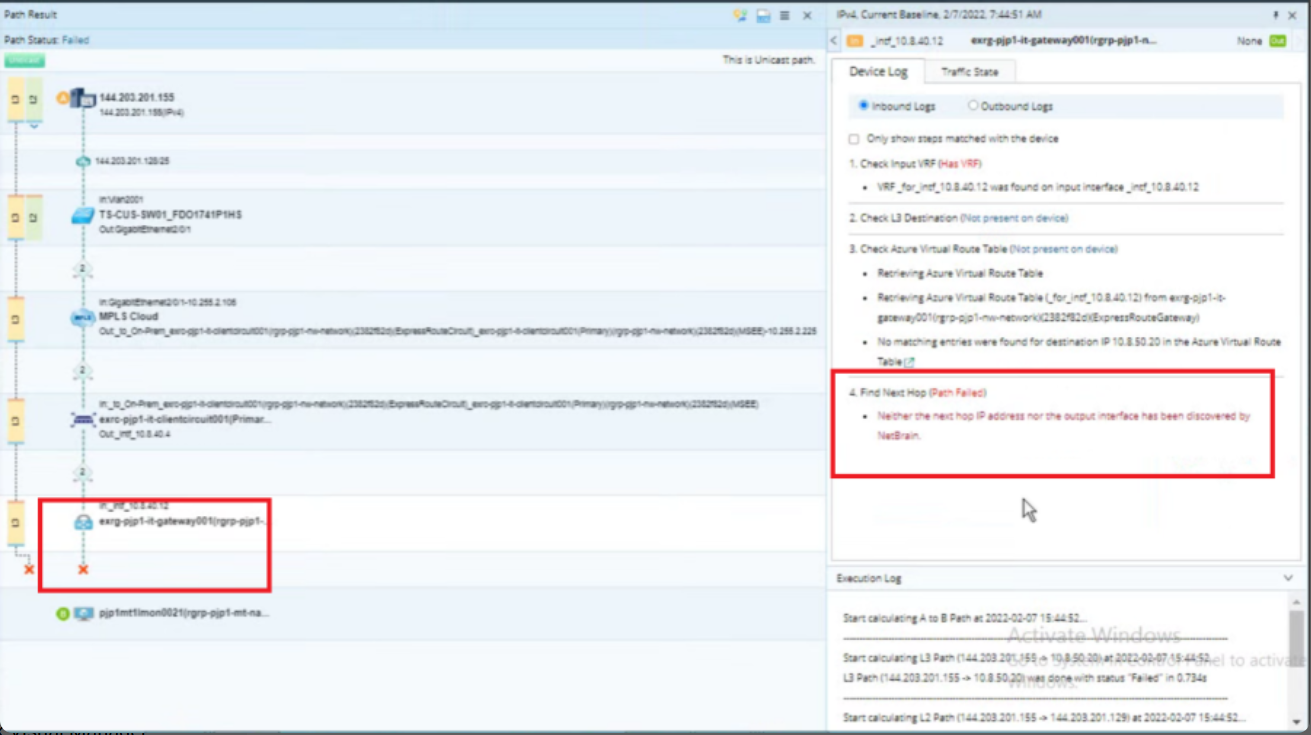This screenshot has width=1311, height=735.
Task: Open the Azure Virtual Route Table external link icon
Action: pos(910,362)
